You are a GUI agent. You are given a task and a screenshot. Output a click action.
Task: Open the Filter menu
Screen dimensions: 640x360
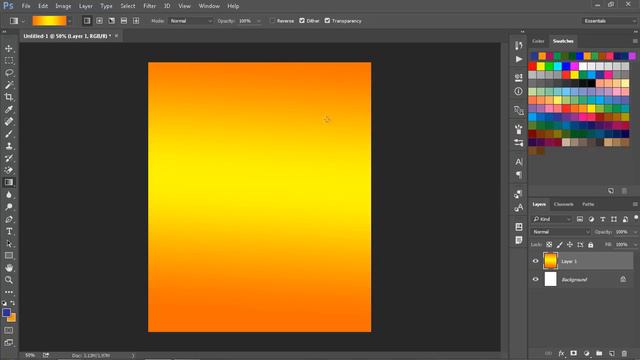[x=149, y=6]
